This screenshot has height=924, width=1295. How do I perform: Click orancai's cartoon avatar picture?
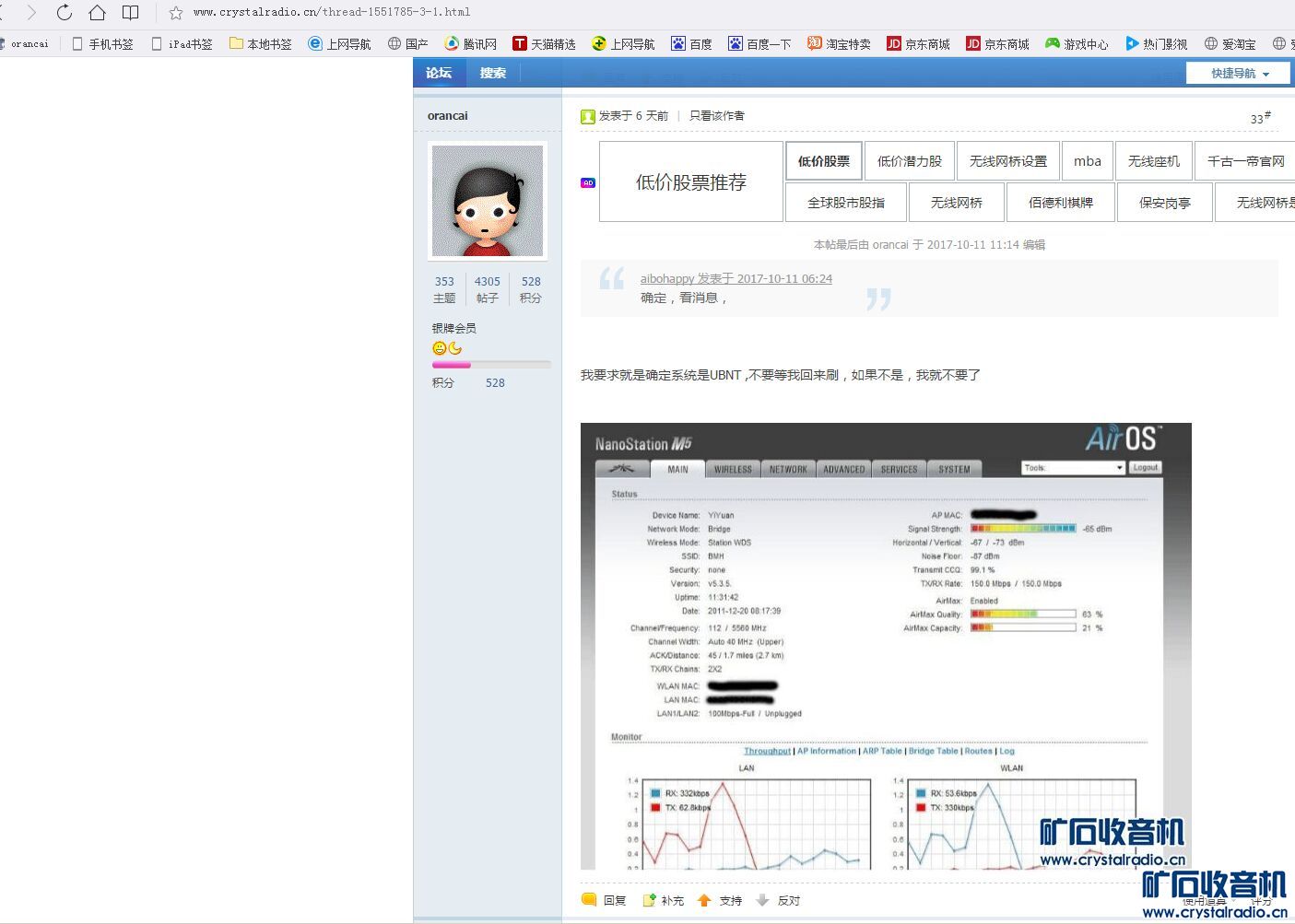[x=488, y=201]
